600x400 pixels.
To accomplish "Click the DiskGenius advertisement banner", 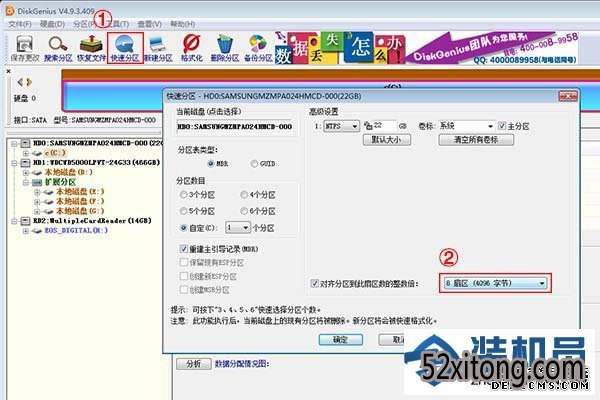I will tap(426, 48).
